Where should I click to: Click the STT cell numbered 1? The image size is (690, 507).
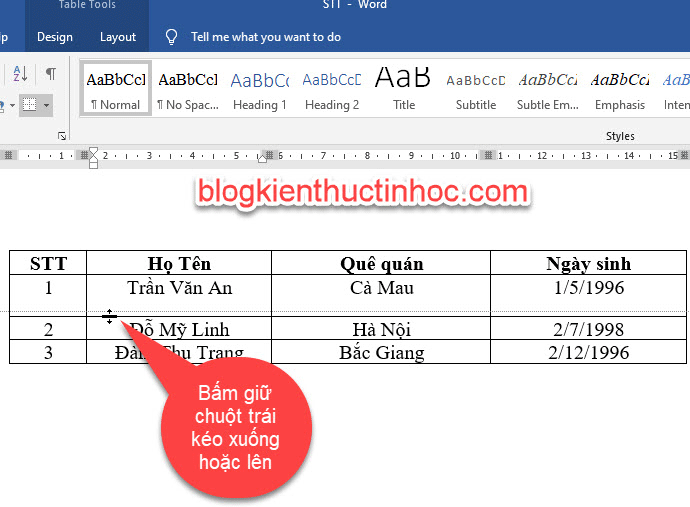pos(48,293)
